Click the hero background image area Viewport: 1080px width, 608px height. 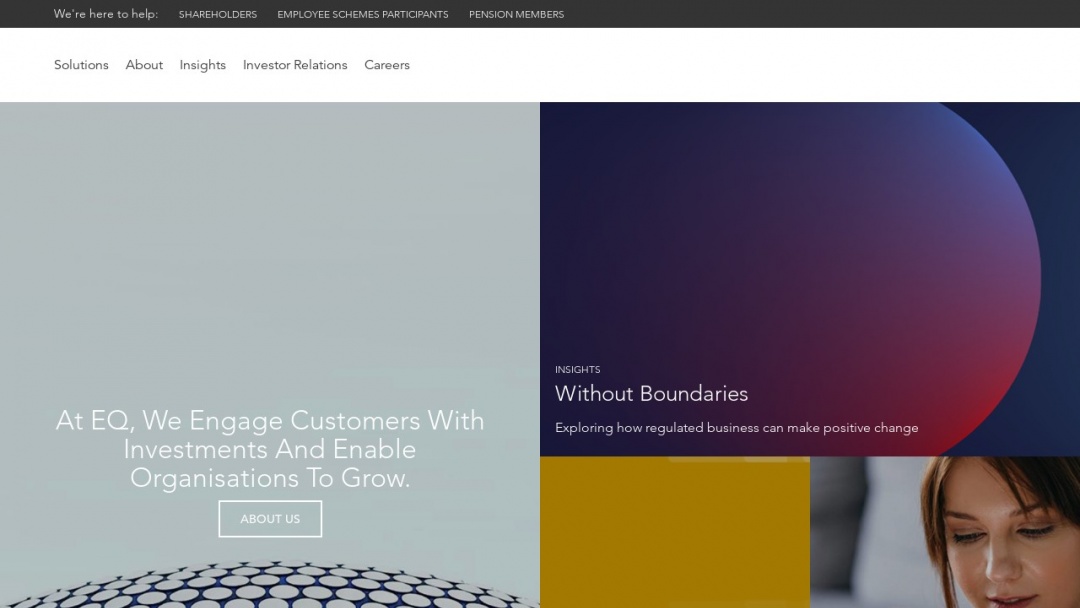tap(270, 250)
